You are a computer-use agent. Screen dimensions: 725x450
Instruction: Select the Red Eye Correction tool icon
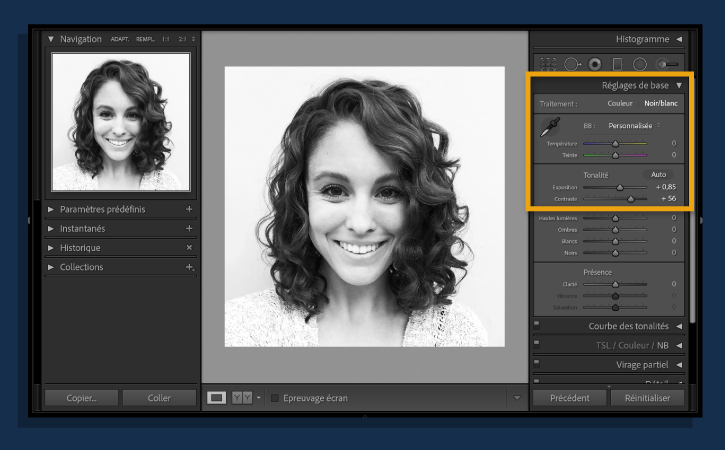pyautogui.click(x=595, y=64)
